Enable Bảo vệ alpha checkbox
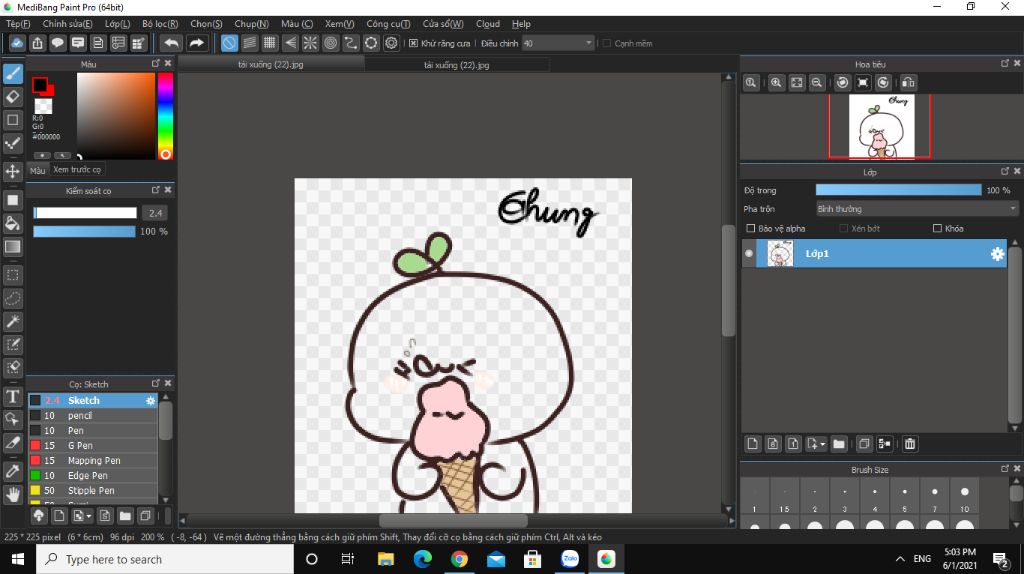The width and height of the screenshot is (1024, 574). coord(751,229)
